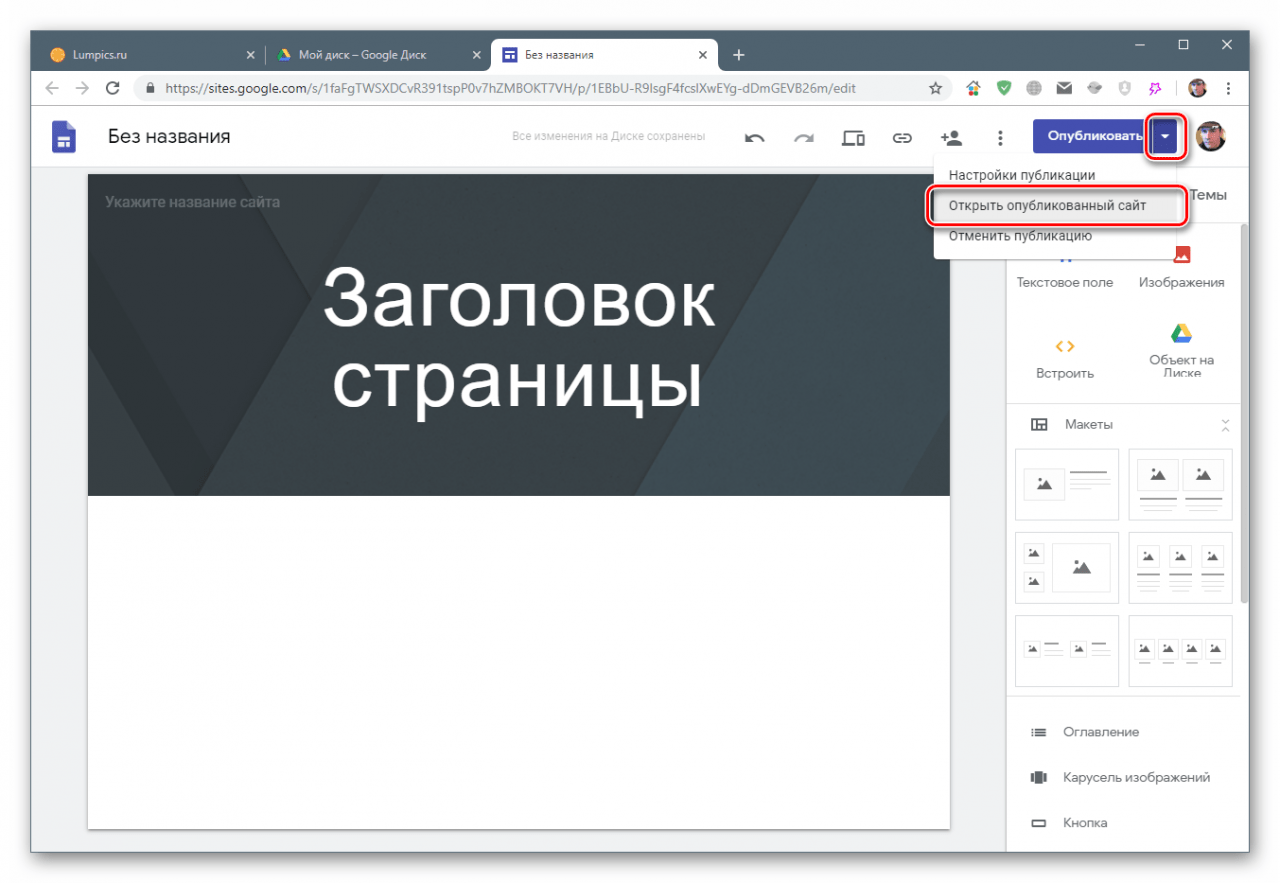
Task: Insert a Текстовое поле
Action: pos(1065,270)
